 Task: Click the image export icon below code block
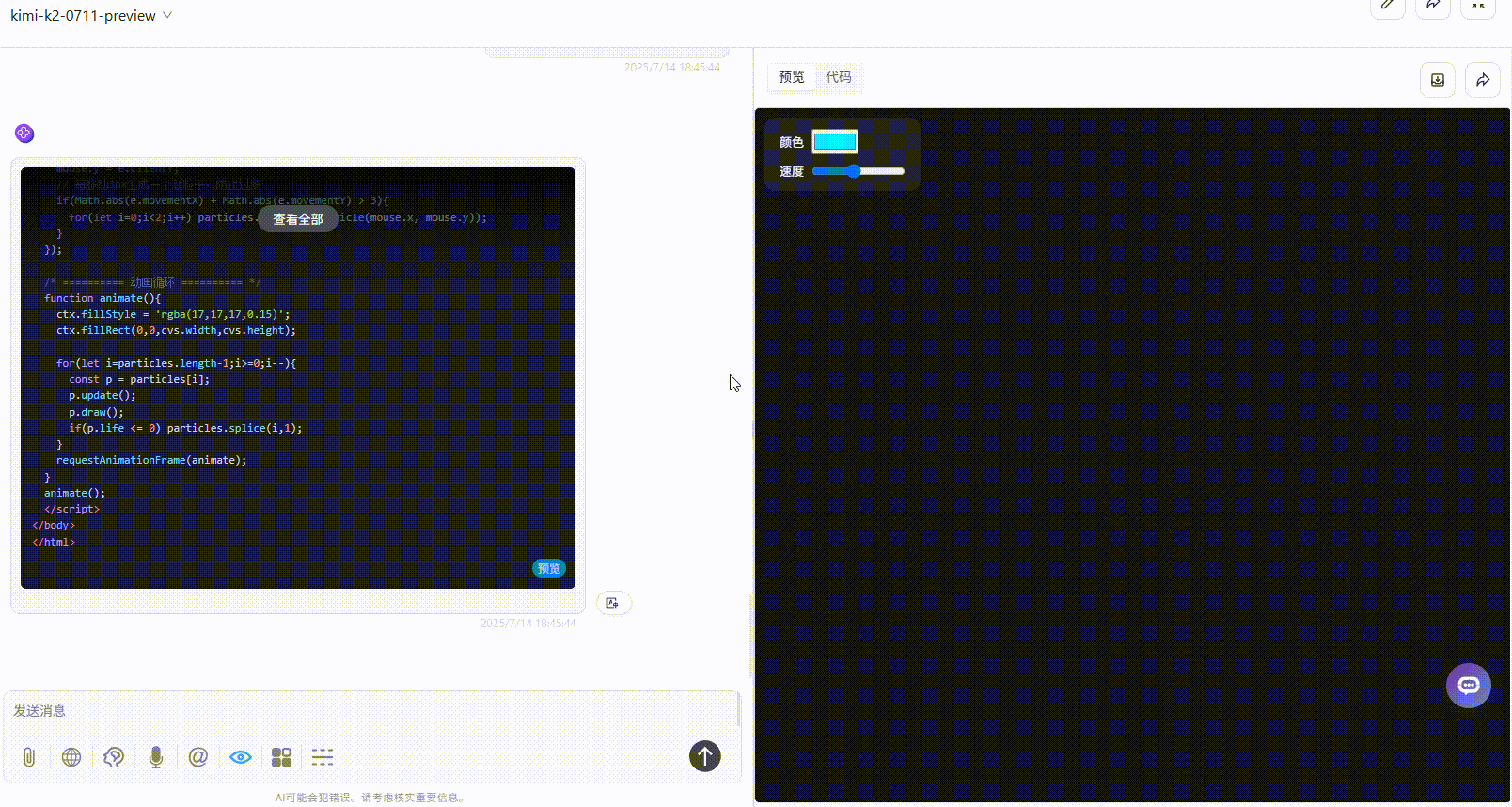coord(613,603)
